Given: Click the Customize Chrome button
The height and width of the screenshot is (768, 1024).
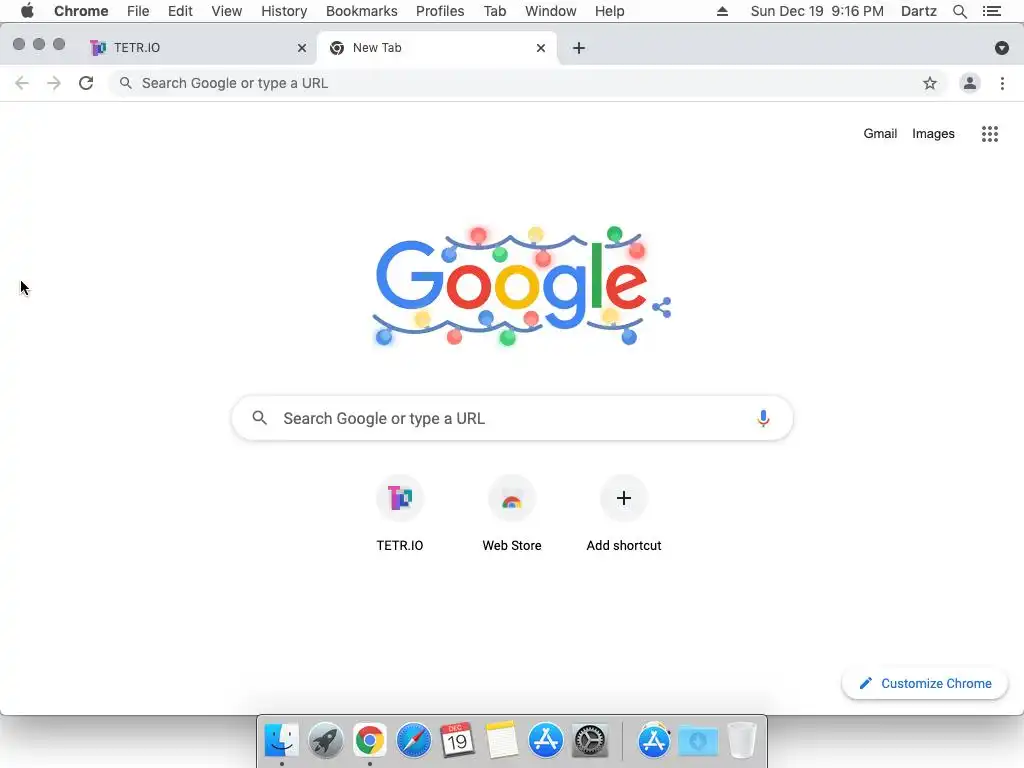Looking at the screenshot, I should 925,683.
